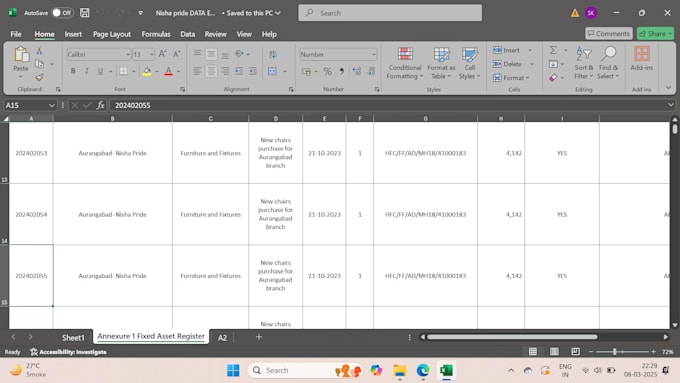Open Find & Select menu
Screen dimensions: 680x383
click(608, 63)
